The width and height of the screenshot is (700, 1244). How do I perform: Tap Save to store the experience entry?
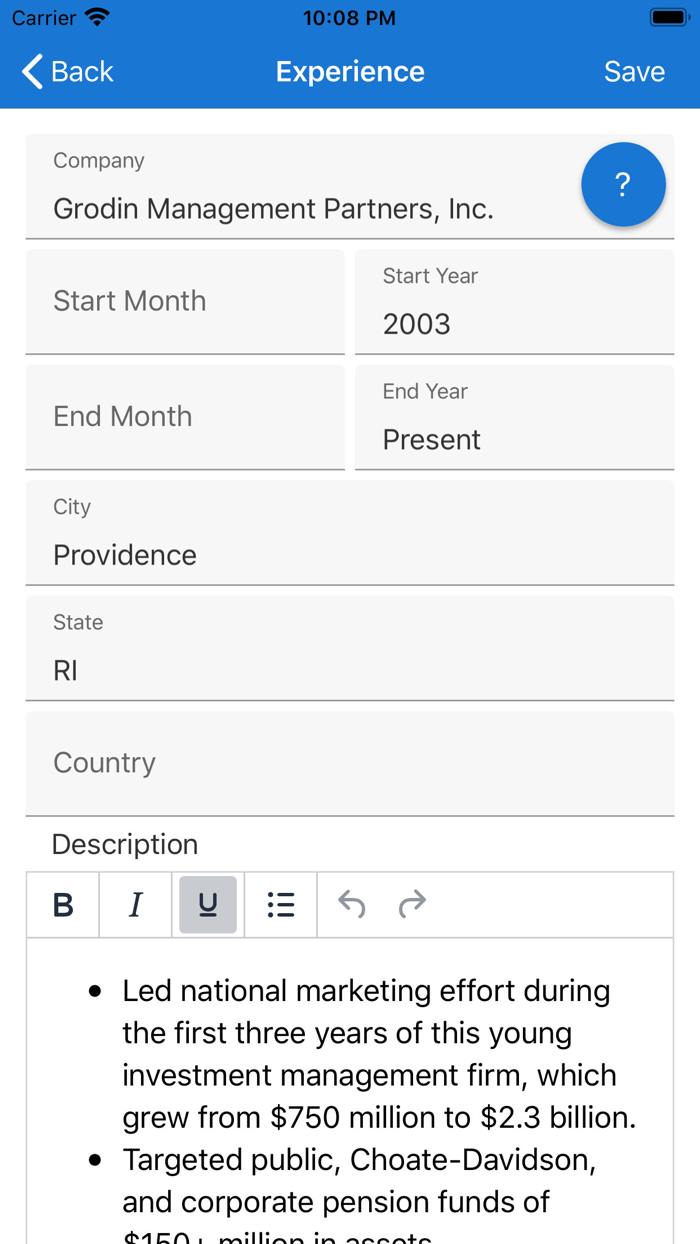(x=634, y=71)
